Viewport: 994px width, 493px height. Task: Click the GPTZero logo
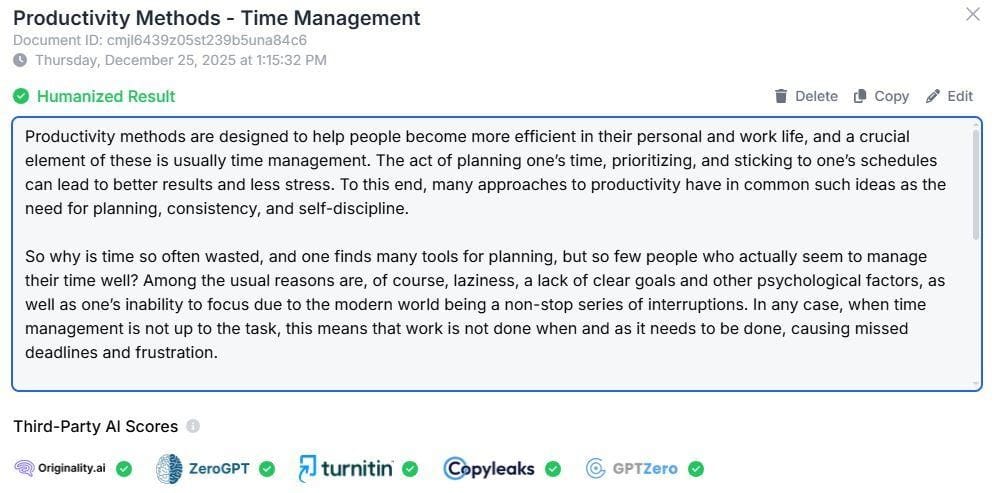coord(631,469)
